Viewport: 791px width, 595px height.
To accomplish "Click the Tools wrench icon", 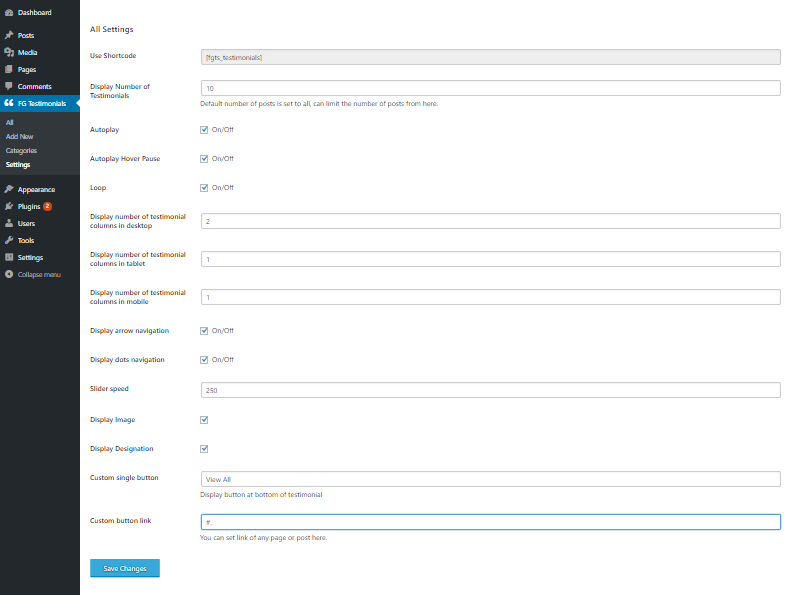I will tap(9, 240).
